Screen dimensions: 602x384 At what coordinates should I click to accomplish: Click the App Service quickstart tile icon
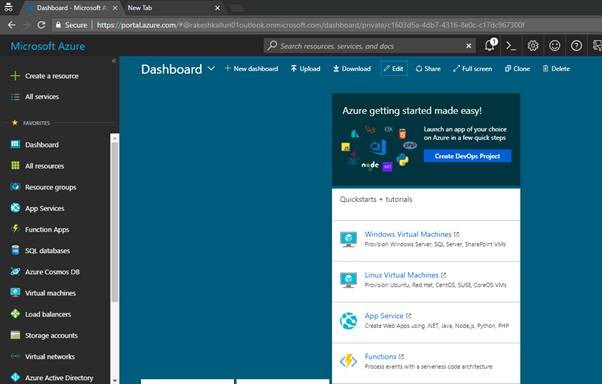(x=348, y=321)
